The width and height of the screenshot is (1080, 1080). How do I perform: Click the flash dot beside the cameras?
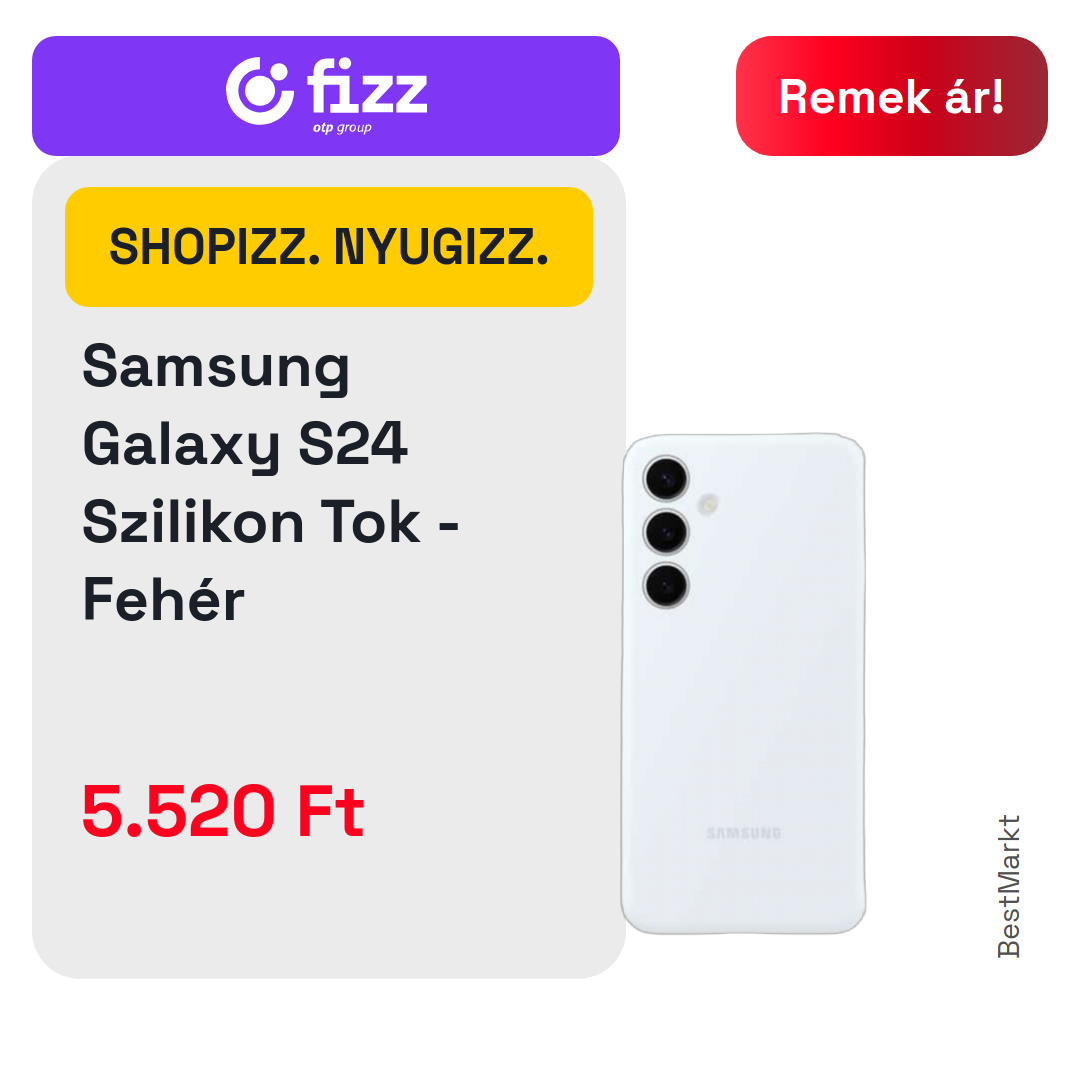point(708,504)
